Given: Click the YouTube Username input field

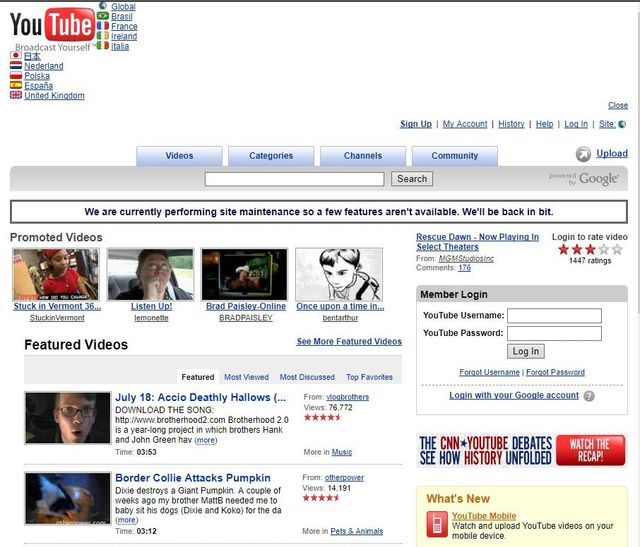Looking at the screenshot, I should point(554,316).
